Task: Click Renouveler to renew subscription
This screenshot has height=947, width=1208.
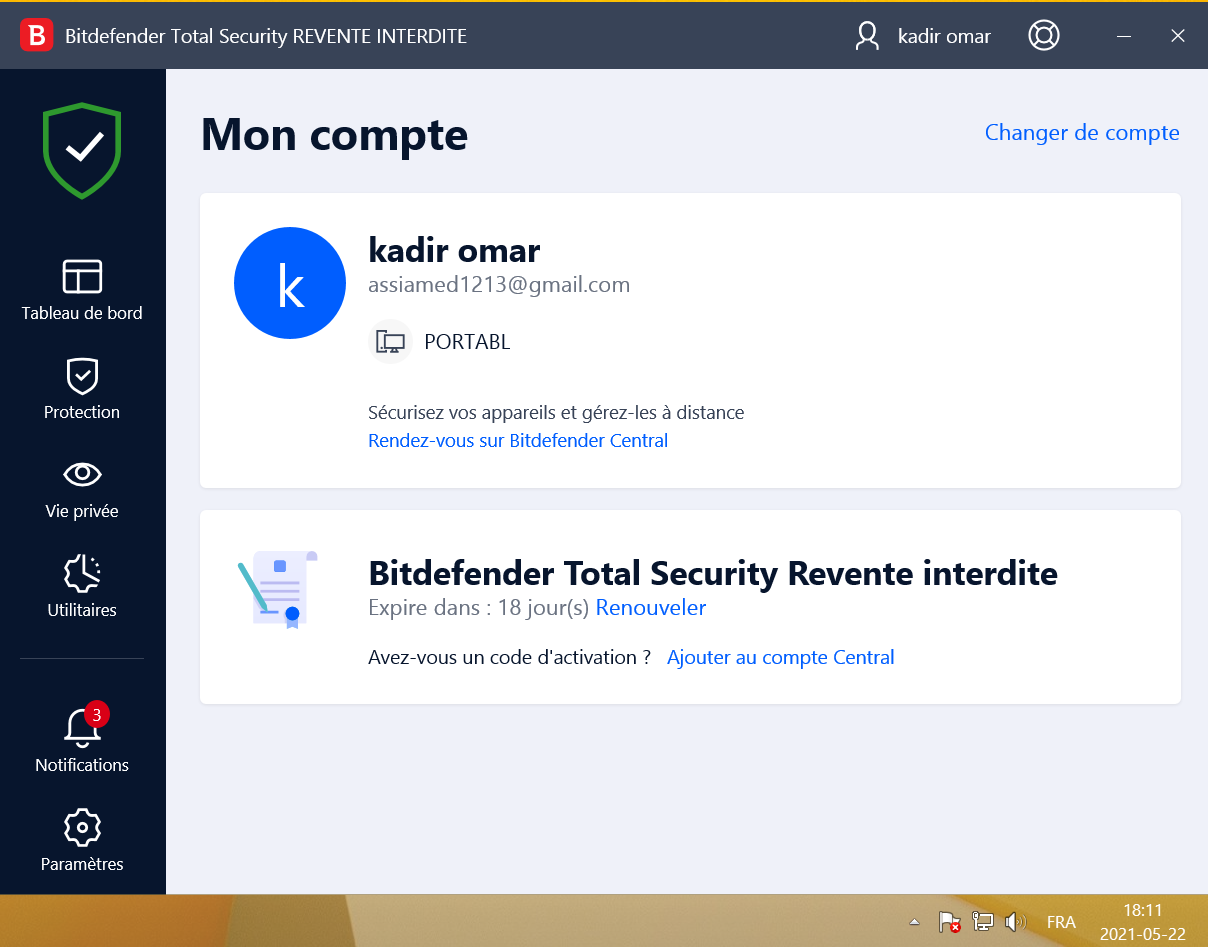Action: (x=651, y=608)
